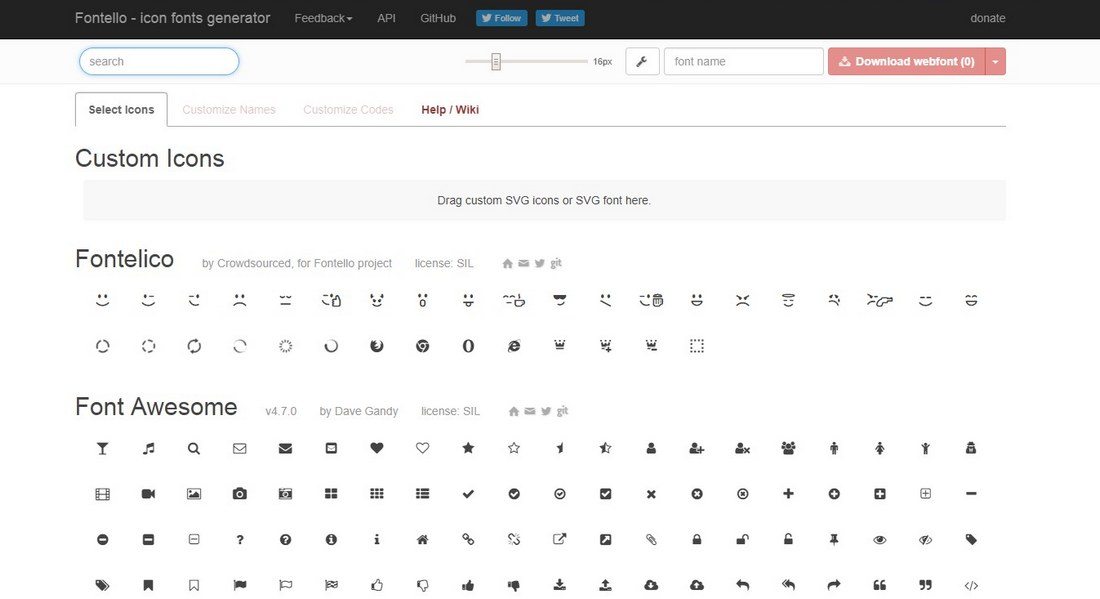The height and width of the screenshot is (599, 1100).
Task: Pick the code brackets icon
Action: click(971, 586)
